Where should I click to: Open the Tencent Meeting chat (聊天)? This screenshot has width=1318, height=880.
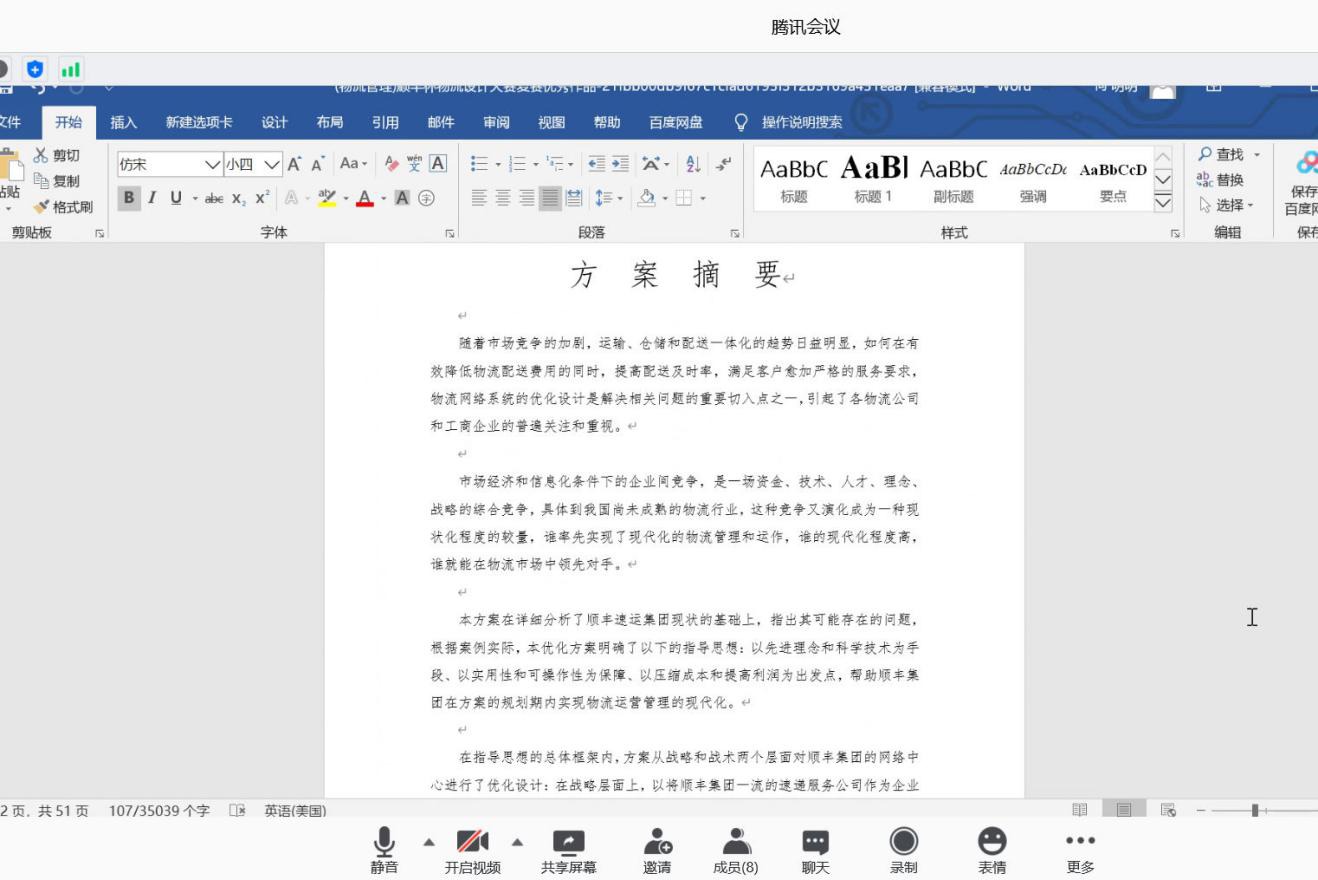[x=815, y=850]
